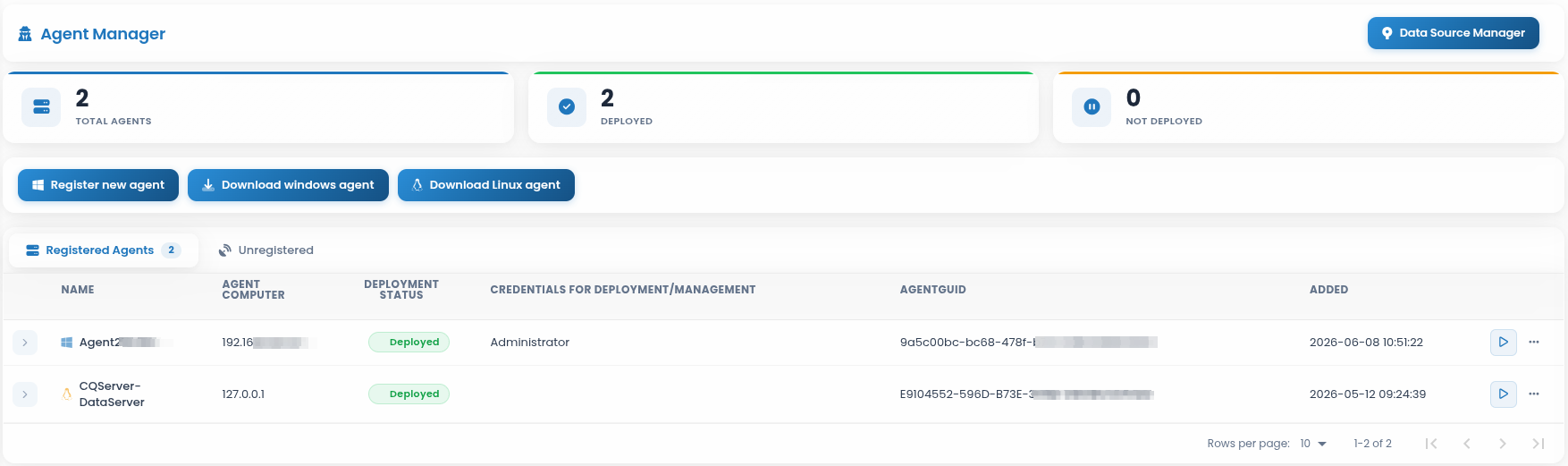This screenshot has width=1568, height=466.
Task: Click the deployed checkmark icon
Action: pos(567,106)
